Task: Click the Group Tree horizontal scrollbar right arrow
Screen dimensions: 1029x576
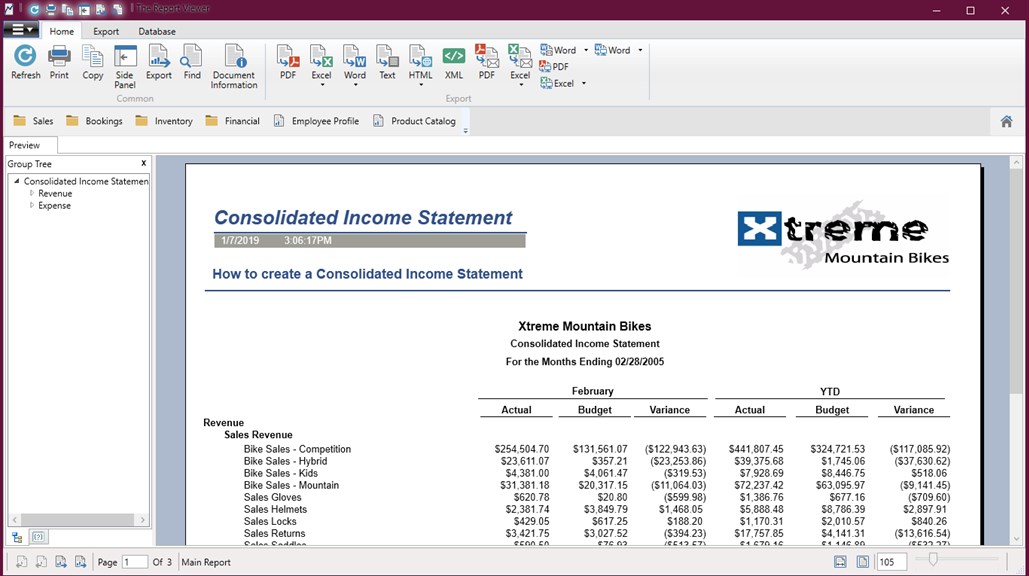Action: click(x=142, y=520)
